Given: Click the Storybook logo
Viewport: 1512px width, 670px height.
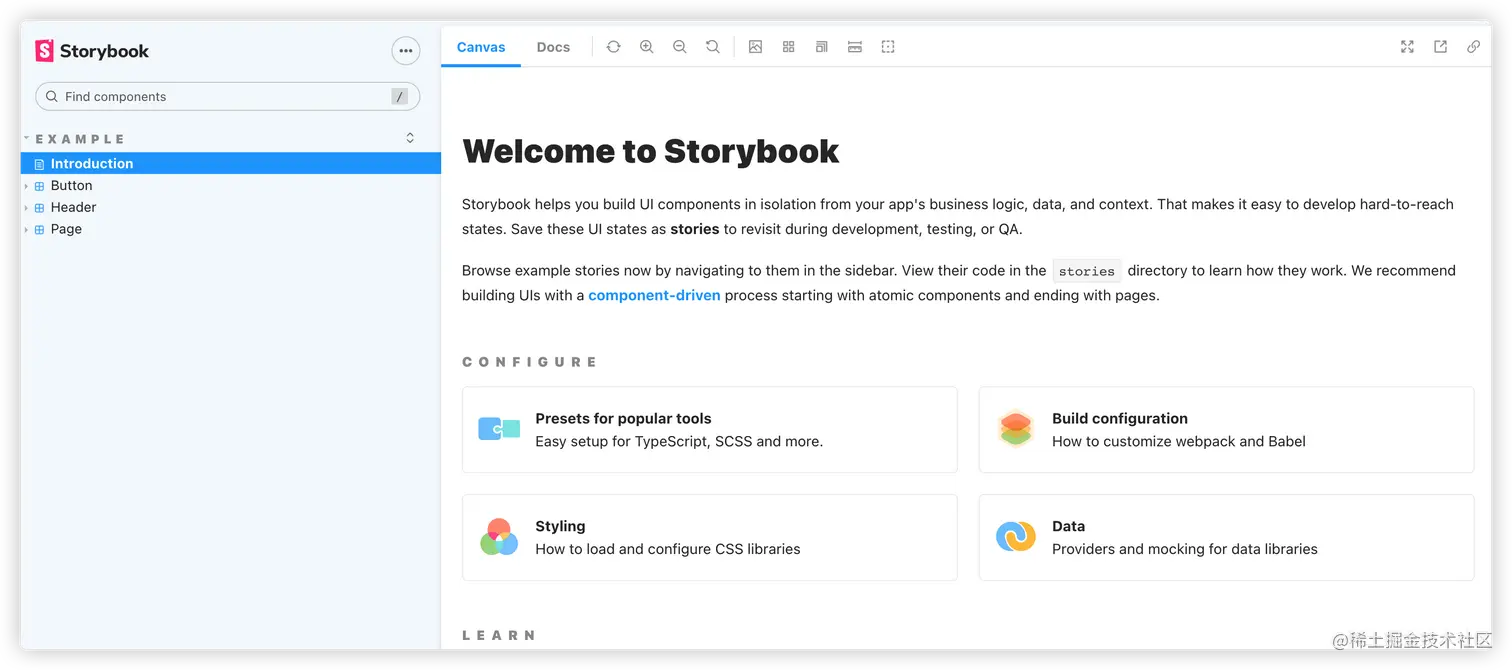Looking at the screenshot, I should (92, 51).
